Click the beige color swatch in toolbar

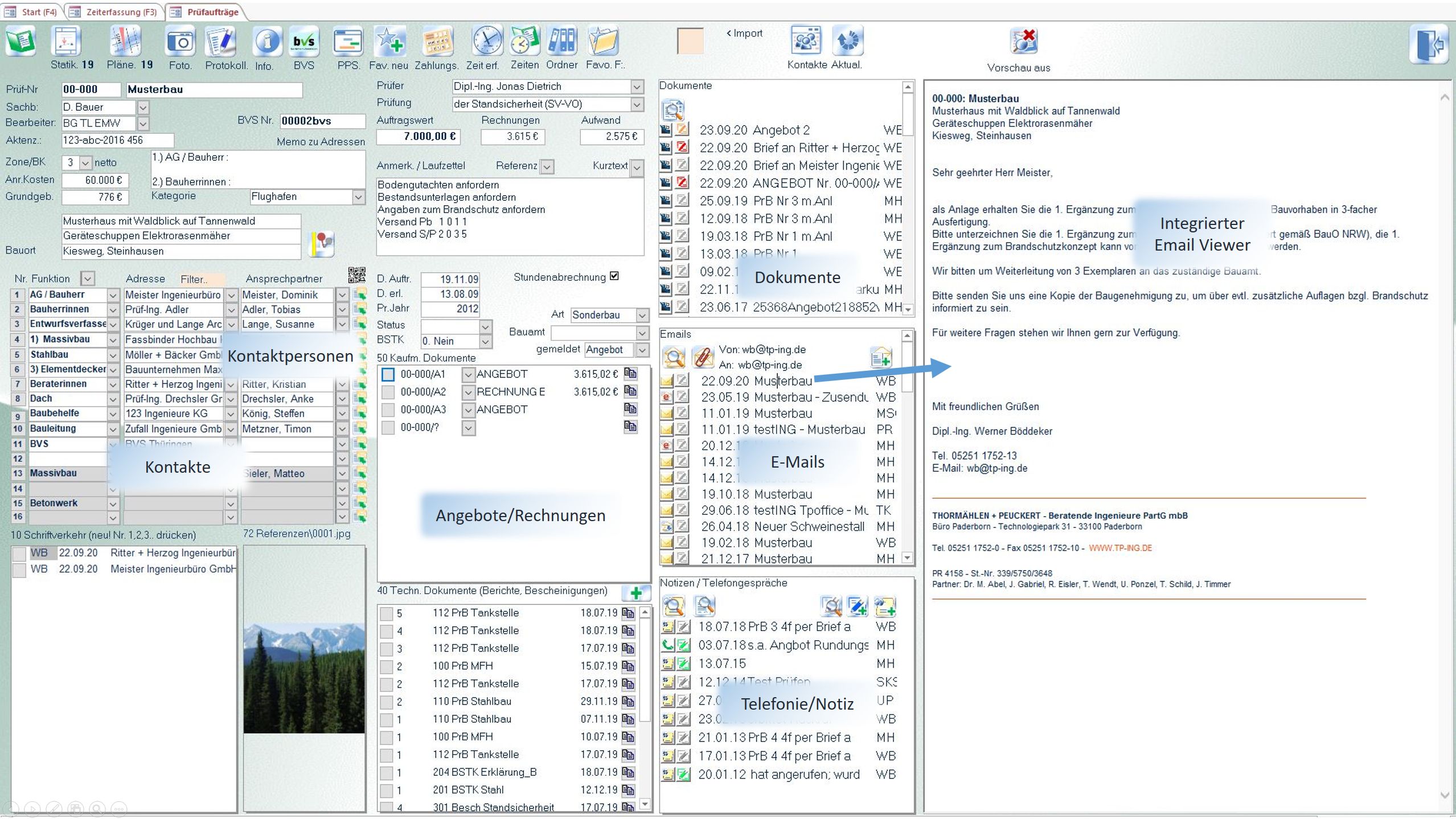(x=690, y=41)
